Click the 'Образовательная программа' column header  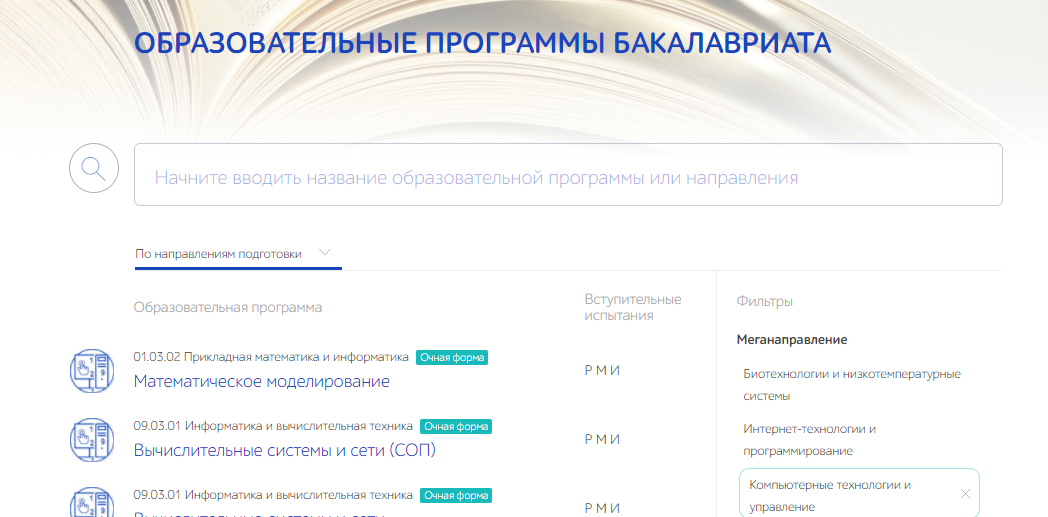click(x=228, y=307)
